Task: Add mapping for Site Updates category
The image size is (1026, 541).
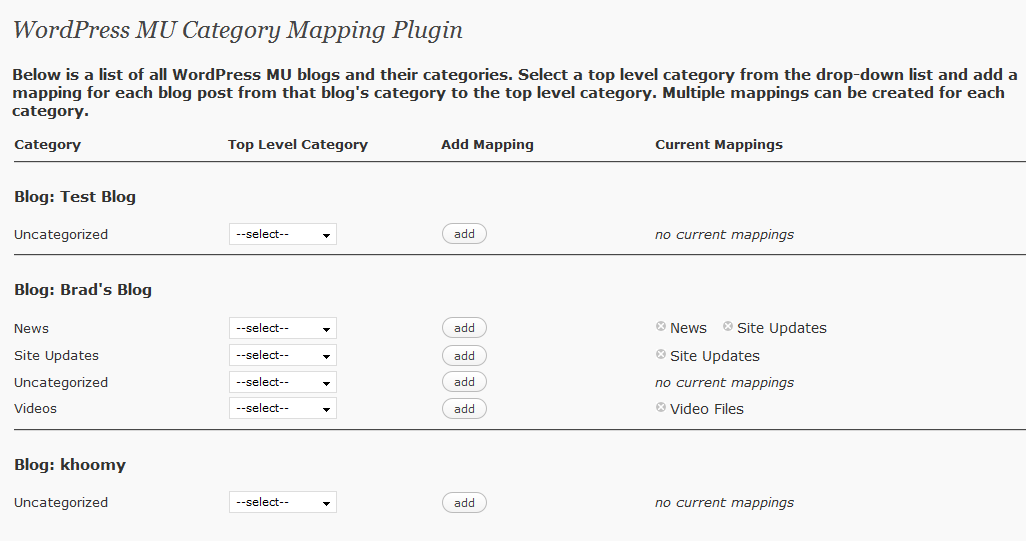Action: tap(464, 356)
